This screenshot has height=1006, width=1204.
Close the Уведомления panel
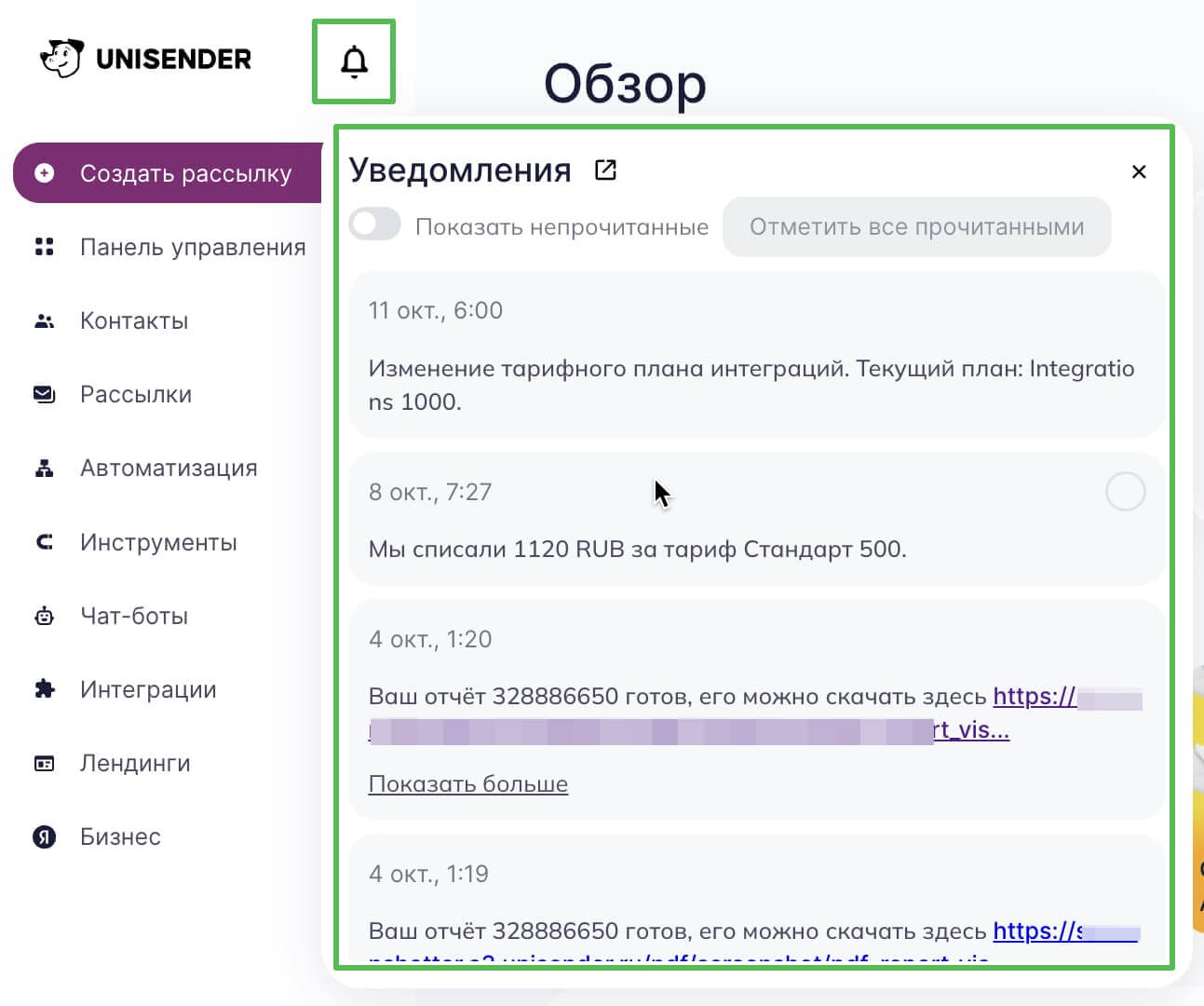(x=1138, y=171)
